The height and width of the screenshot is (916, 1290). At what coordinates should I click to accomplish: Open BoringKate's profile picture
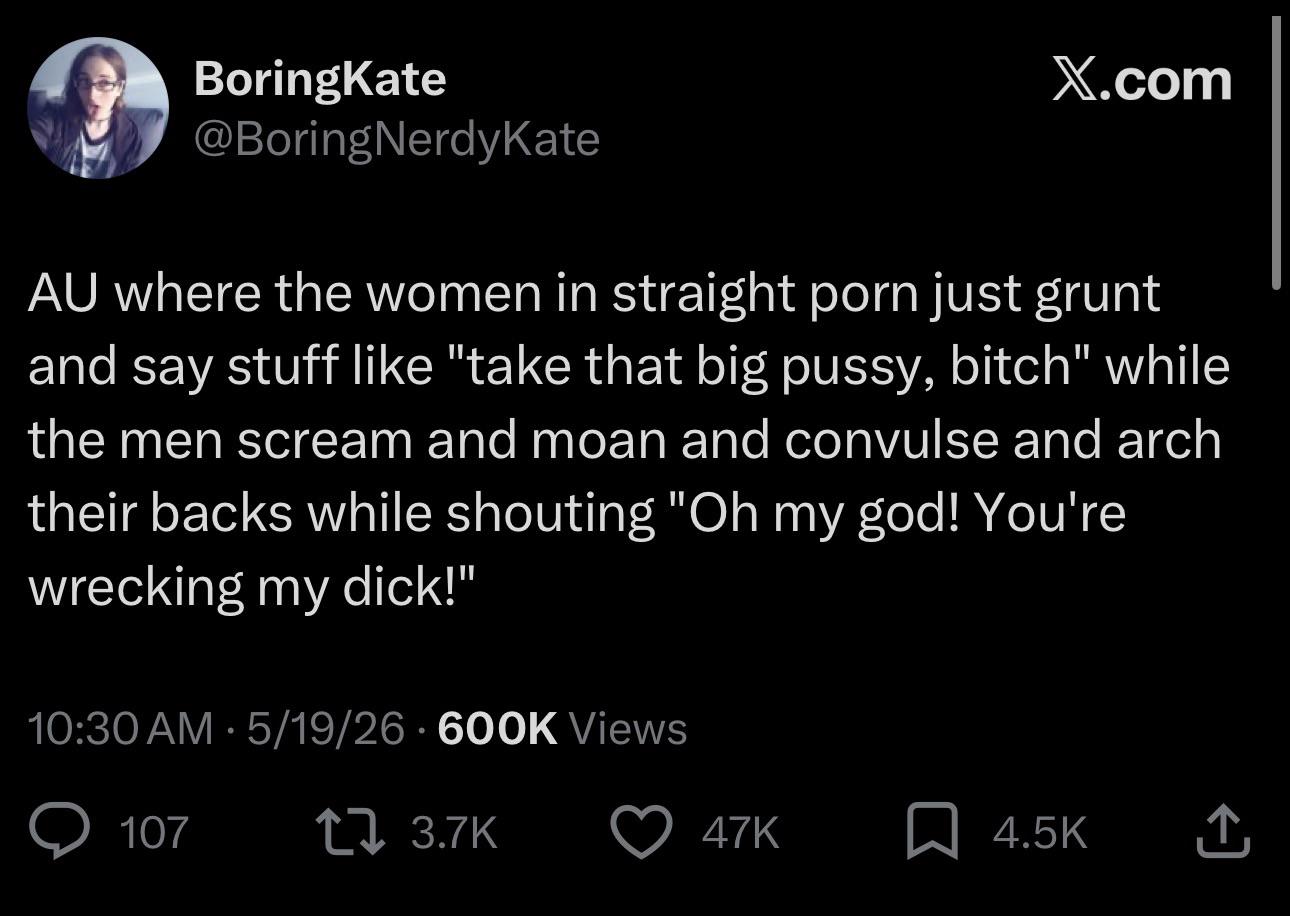[97, 108]
